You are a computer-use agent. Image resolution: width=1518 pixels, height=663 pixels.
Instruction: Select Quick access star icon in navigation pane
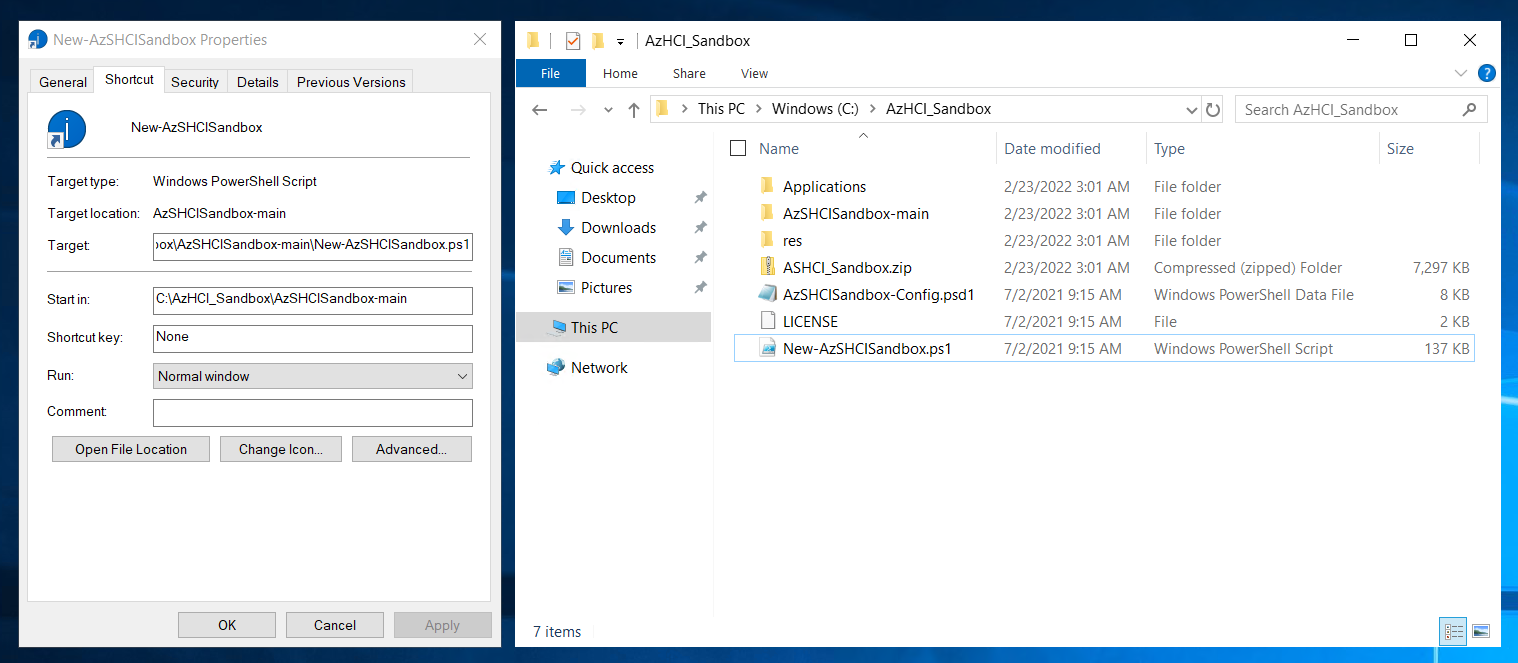click(557, 167)
